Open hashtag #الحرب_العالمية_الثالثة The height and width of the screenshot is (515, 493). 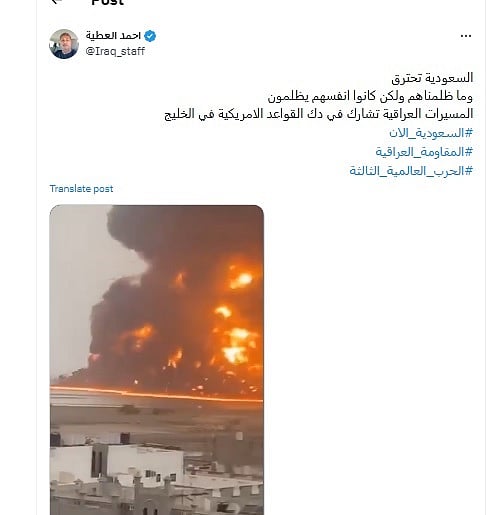pyautogui.click(x=411, y=171)
